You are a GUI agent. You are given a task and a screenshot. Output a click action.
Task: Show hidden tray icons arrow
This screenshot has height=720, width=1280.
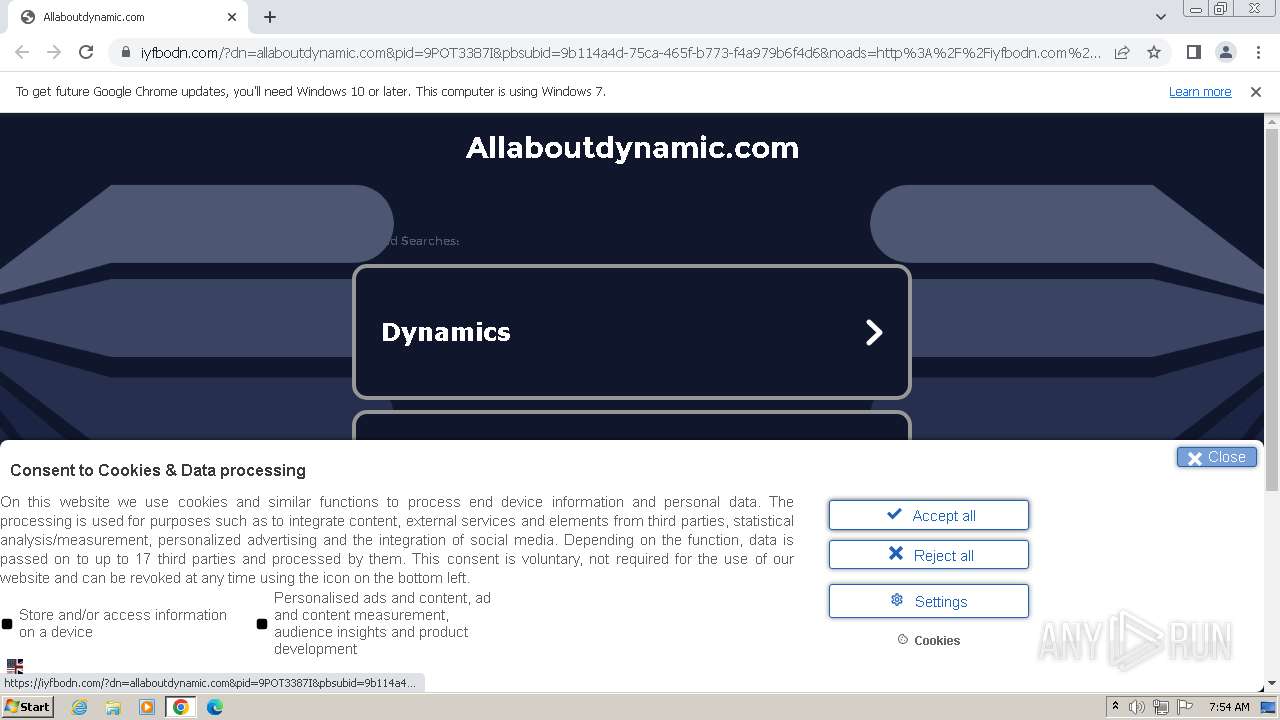(1115, 707)
